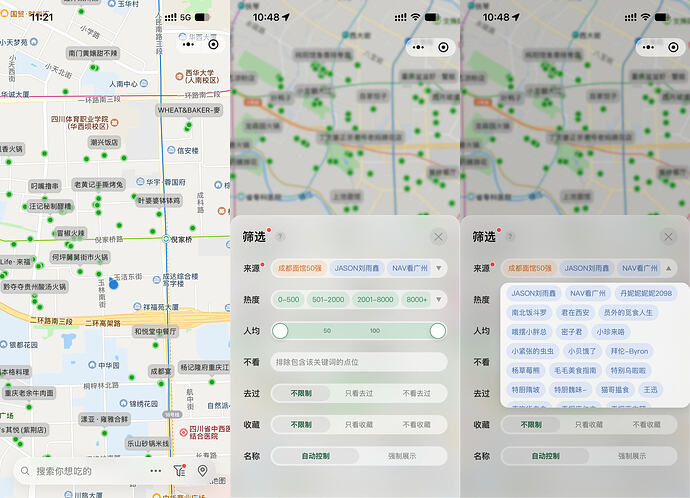The image size is (690, 498).
Task: Close the 筛选 panel in right screen
Action: [x=668, y=237]
